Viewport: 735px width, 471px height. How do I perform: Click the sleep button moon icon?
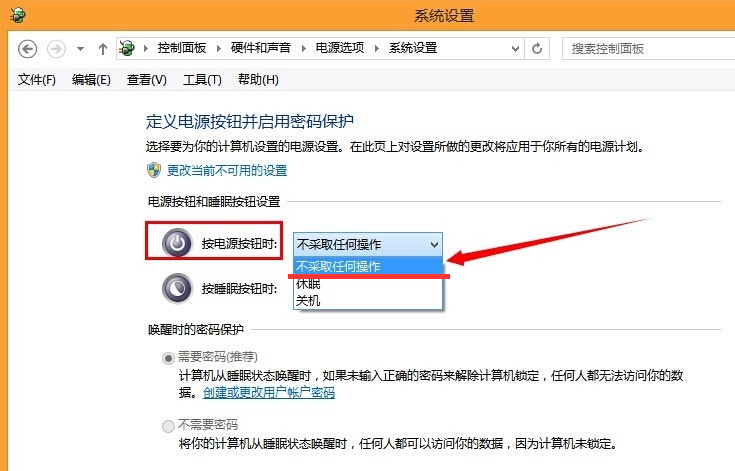click(177, 288)
